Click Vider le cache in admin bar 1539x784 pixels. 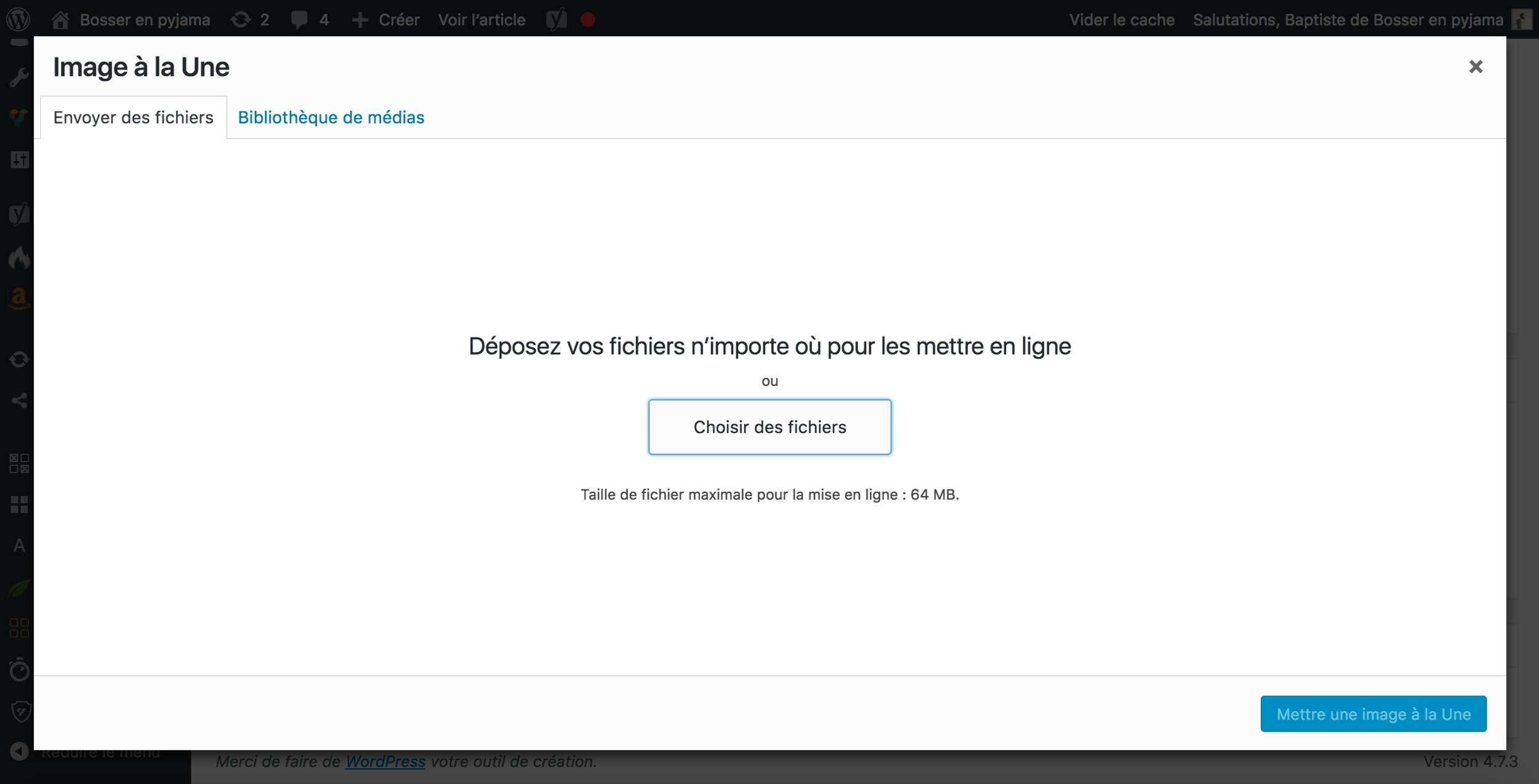pos(1121,19)
